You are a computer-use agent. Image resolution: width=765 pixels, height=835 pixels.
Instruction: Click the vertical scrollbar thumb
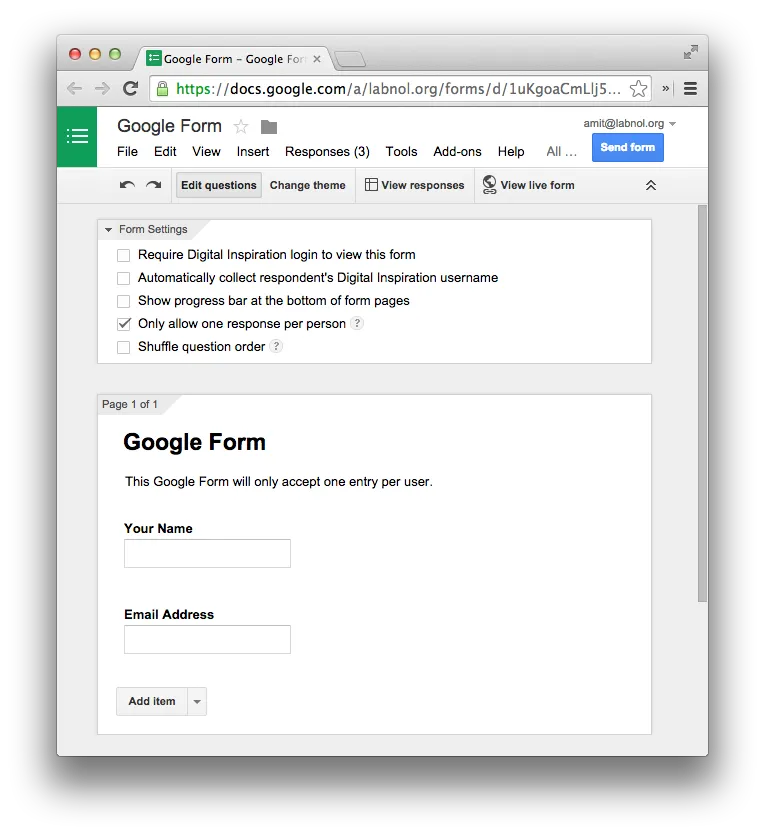click(x=702, y=403)
